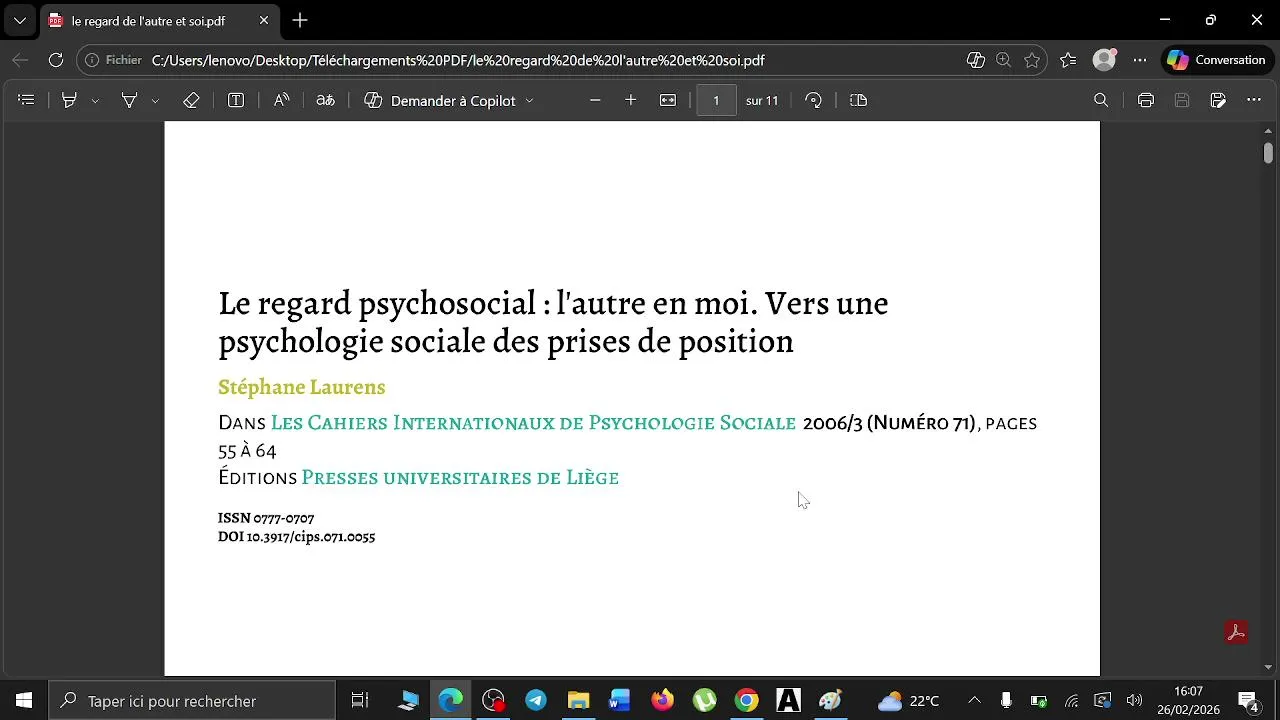1280x720 pixels.
Task: Click the save as icon
Action: coord(1218,100)
